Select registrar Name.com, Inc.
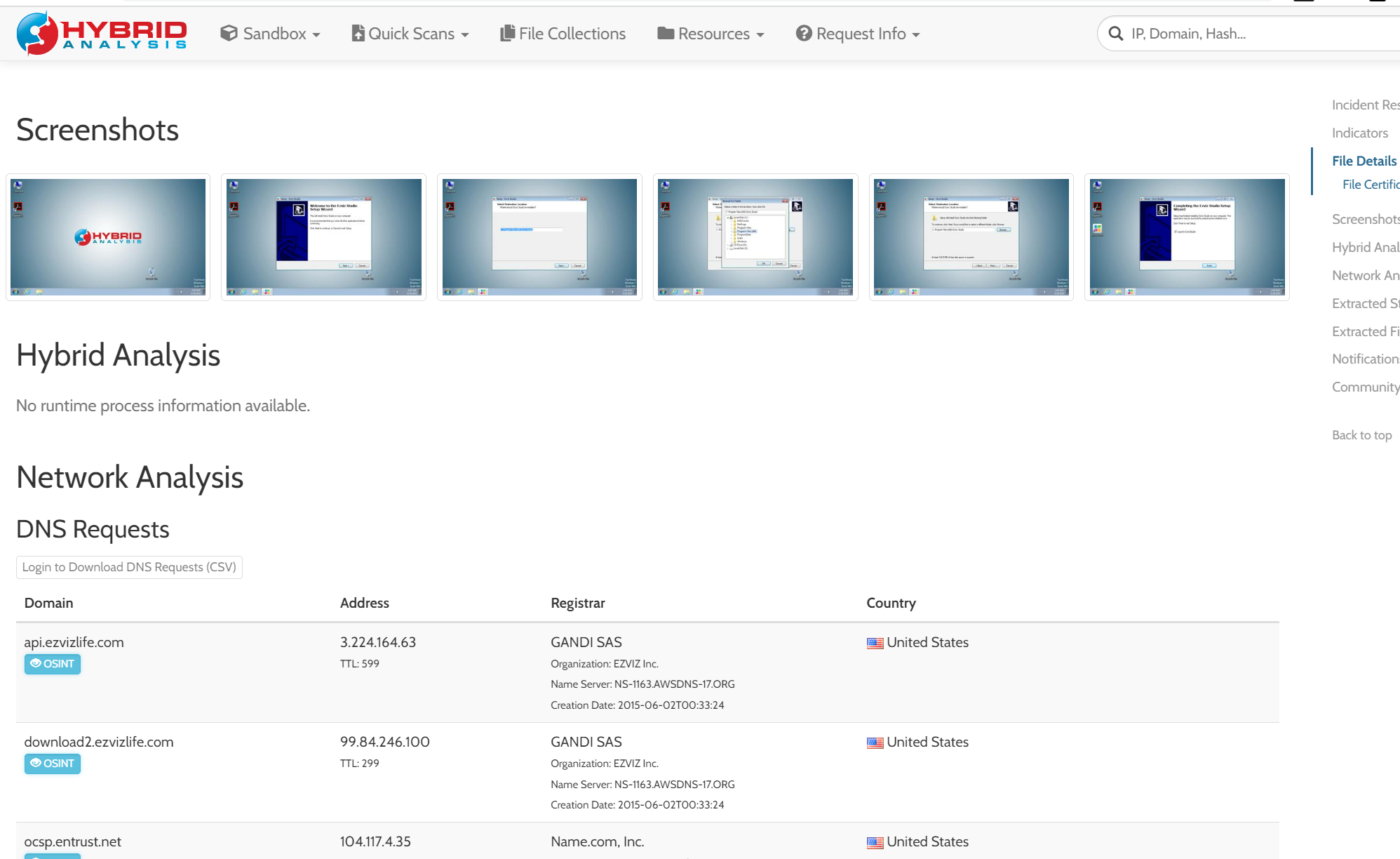Screen dimensions: 1400x859 598,841
